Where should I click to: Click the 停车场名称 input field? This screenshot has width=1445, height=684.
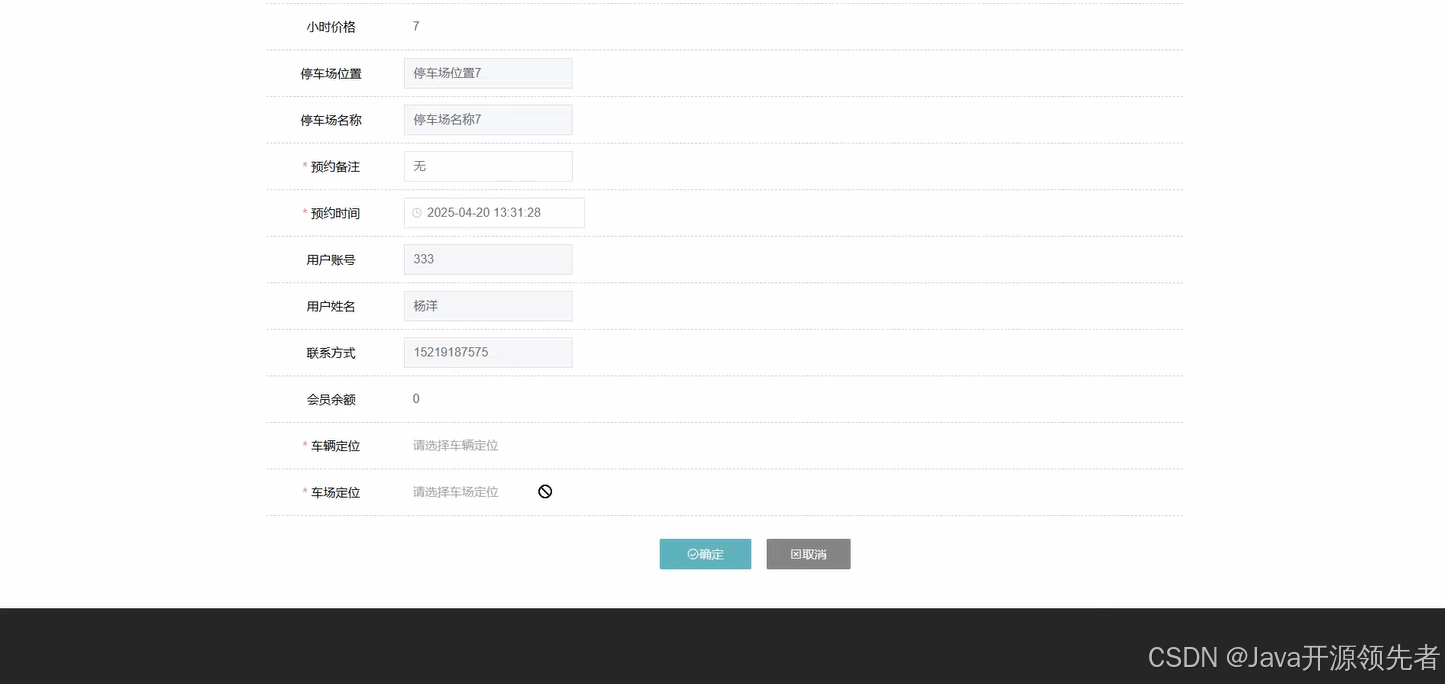click(x=488, y=120)
